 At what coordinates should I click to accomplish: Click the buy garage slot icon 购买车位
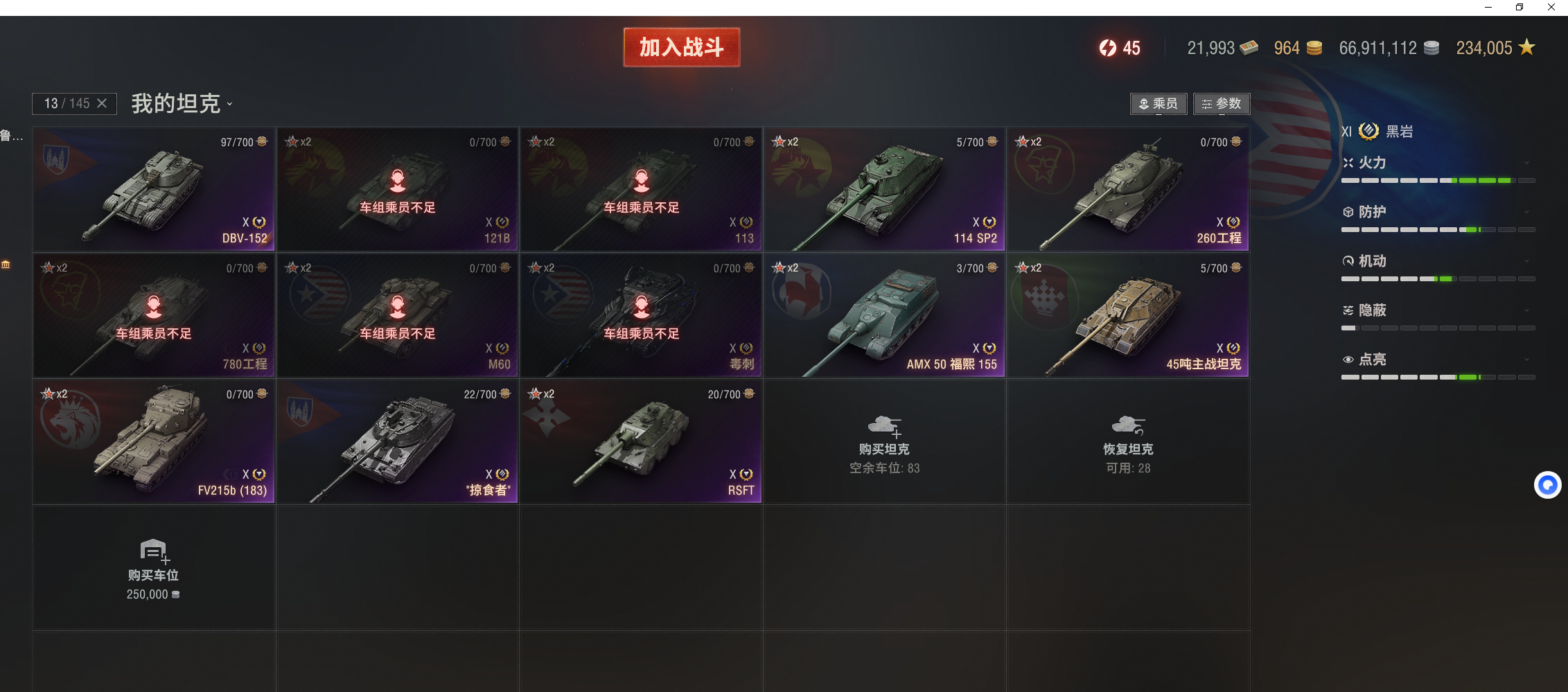point(155,551)
